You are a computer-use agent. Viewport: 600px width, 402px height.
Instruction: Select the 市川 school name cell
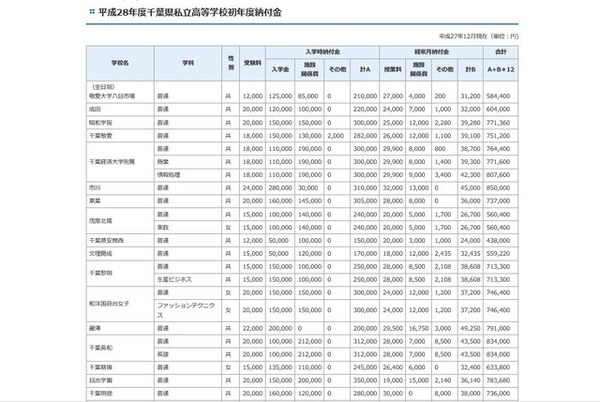120,188
